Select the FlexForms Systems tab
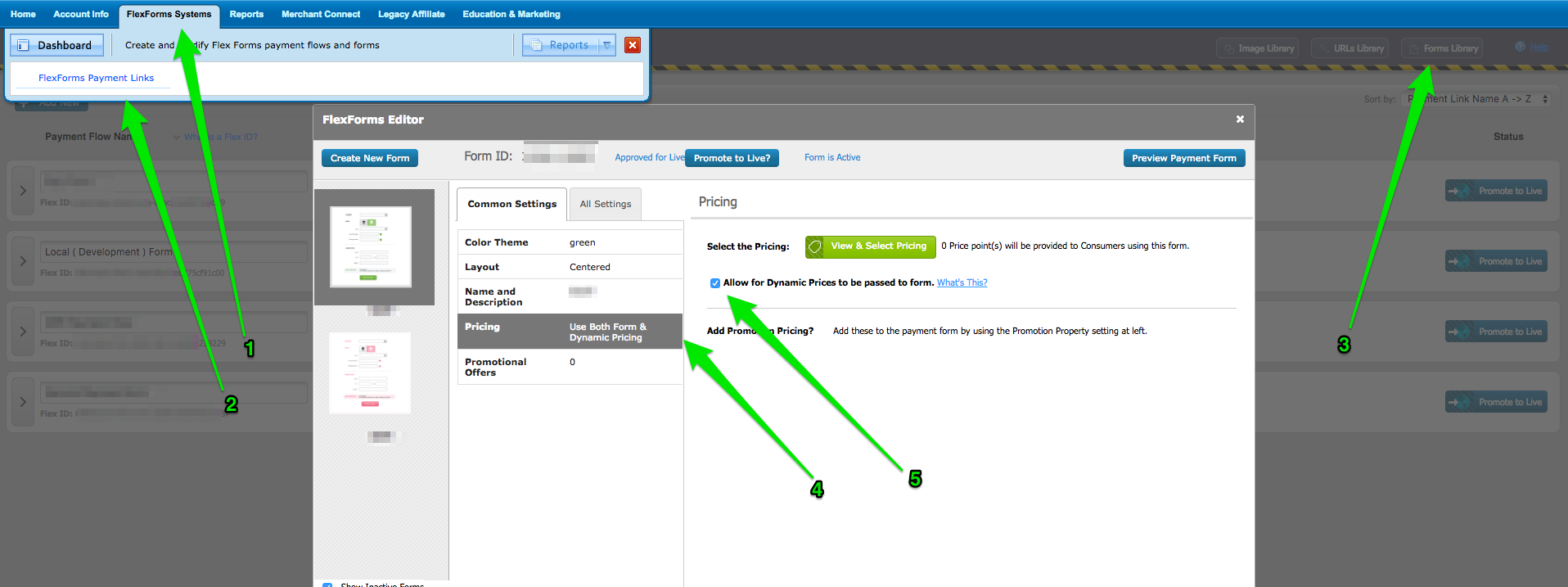This screenshot has height=587, width=1568. tap(169, 14)
